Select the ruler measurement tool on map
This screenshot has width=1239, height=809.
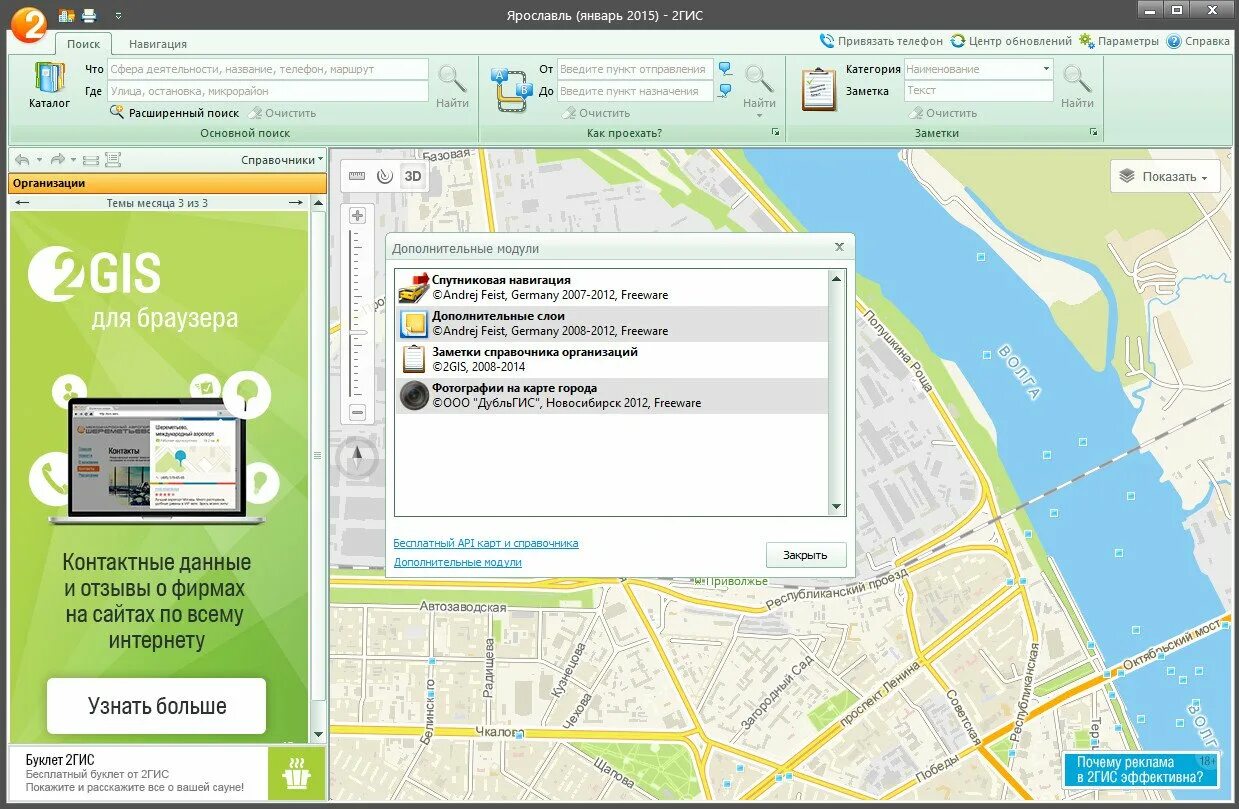point(357,177)
